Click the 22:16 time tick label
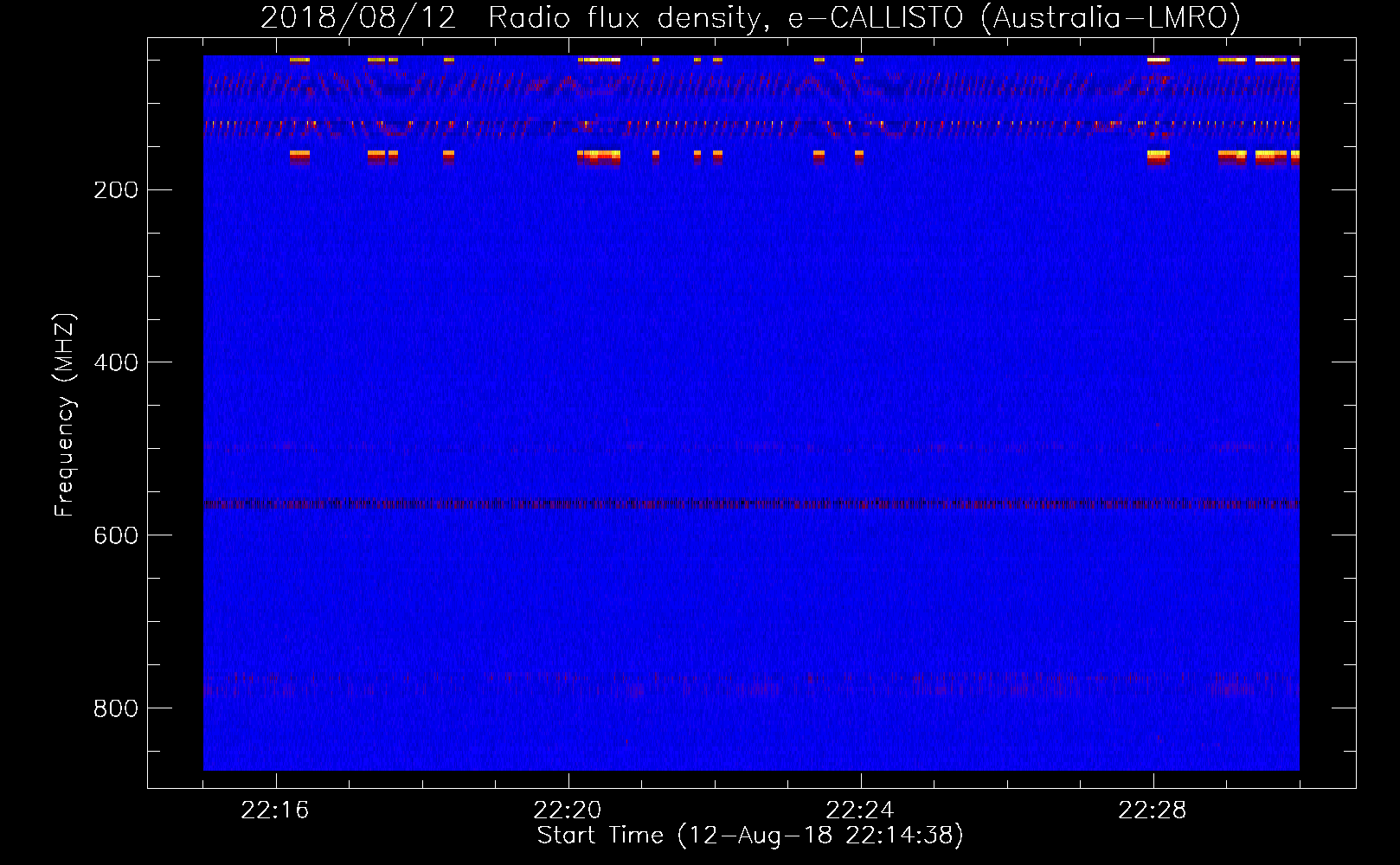Image resolution: width=1400 pixels, height=865 pixels. tap(275, 811)
